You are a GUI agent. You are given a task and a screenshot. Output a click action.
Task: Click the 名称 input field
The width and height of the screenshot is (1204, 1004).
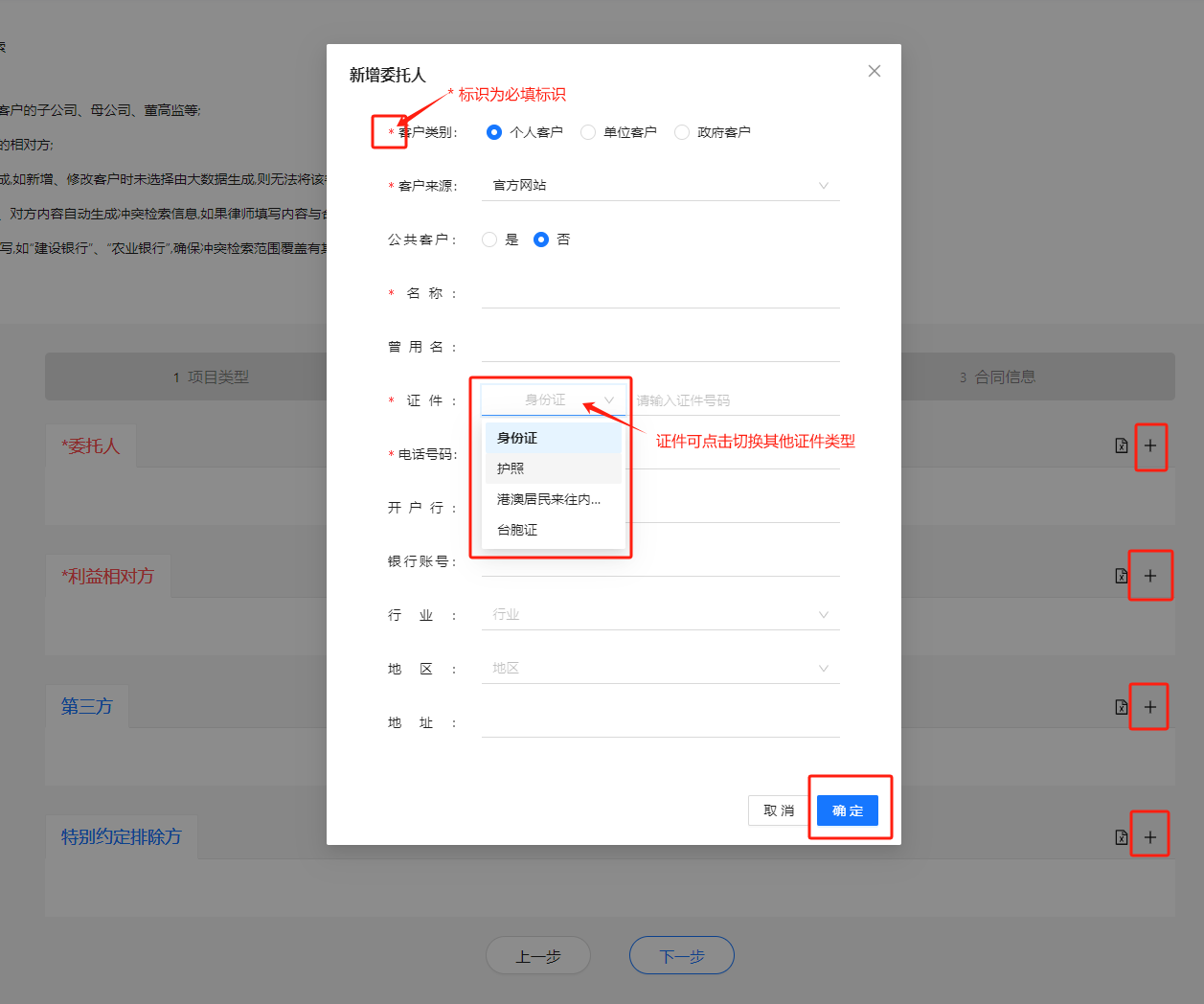(x=659, y=293)
